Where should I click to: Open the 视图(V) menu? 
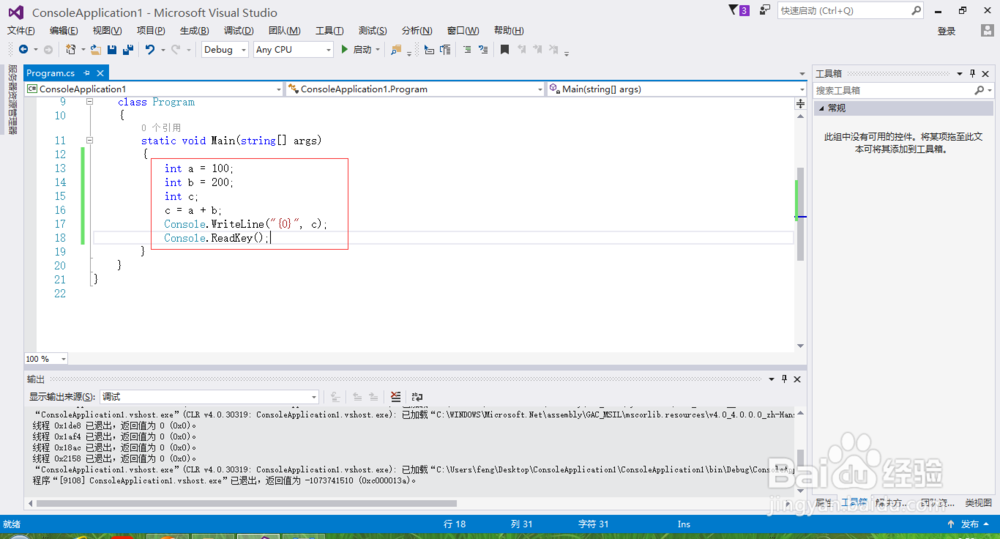pos(107,31)
